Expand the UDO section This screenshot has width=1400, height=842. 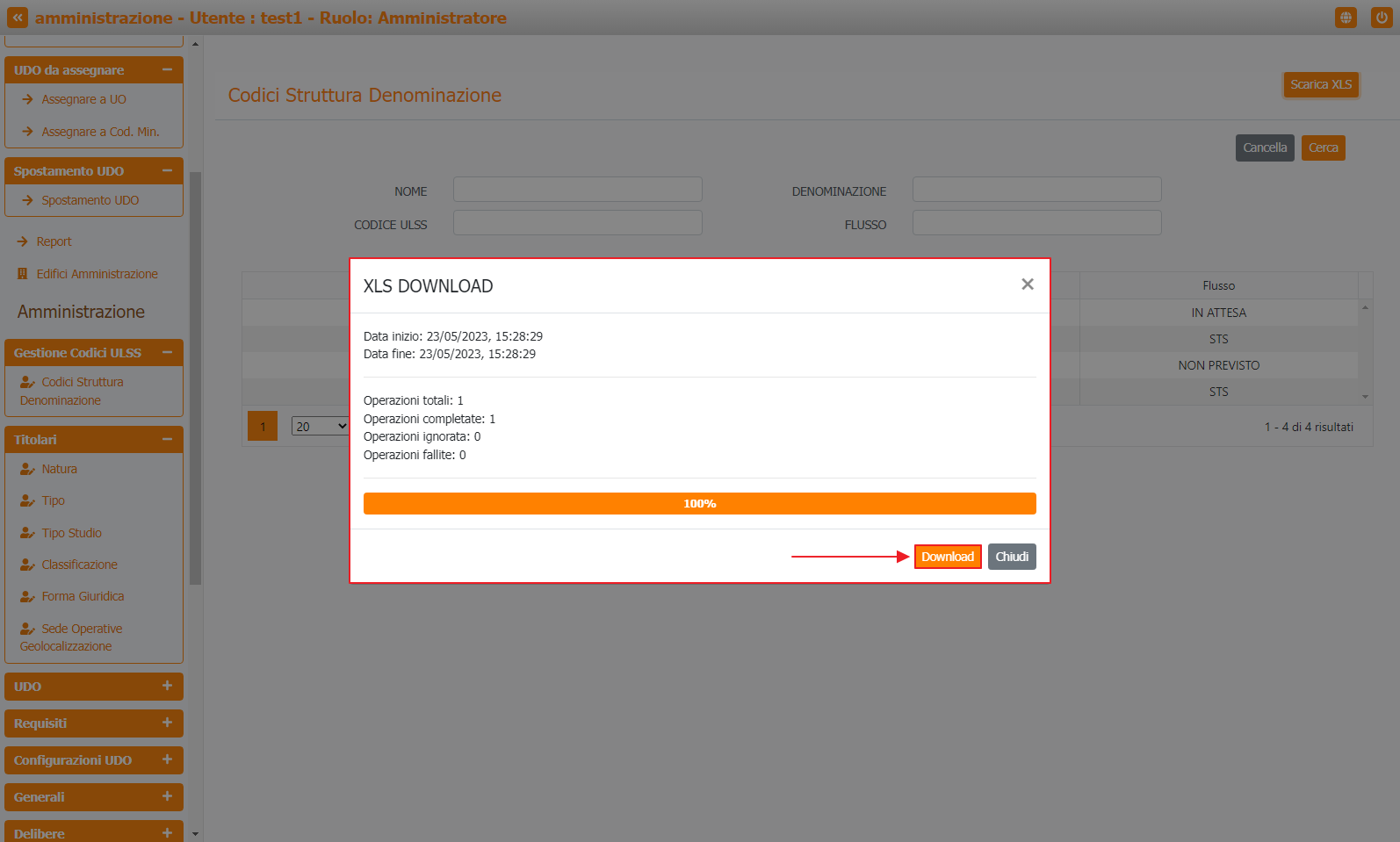click(167, 686)
